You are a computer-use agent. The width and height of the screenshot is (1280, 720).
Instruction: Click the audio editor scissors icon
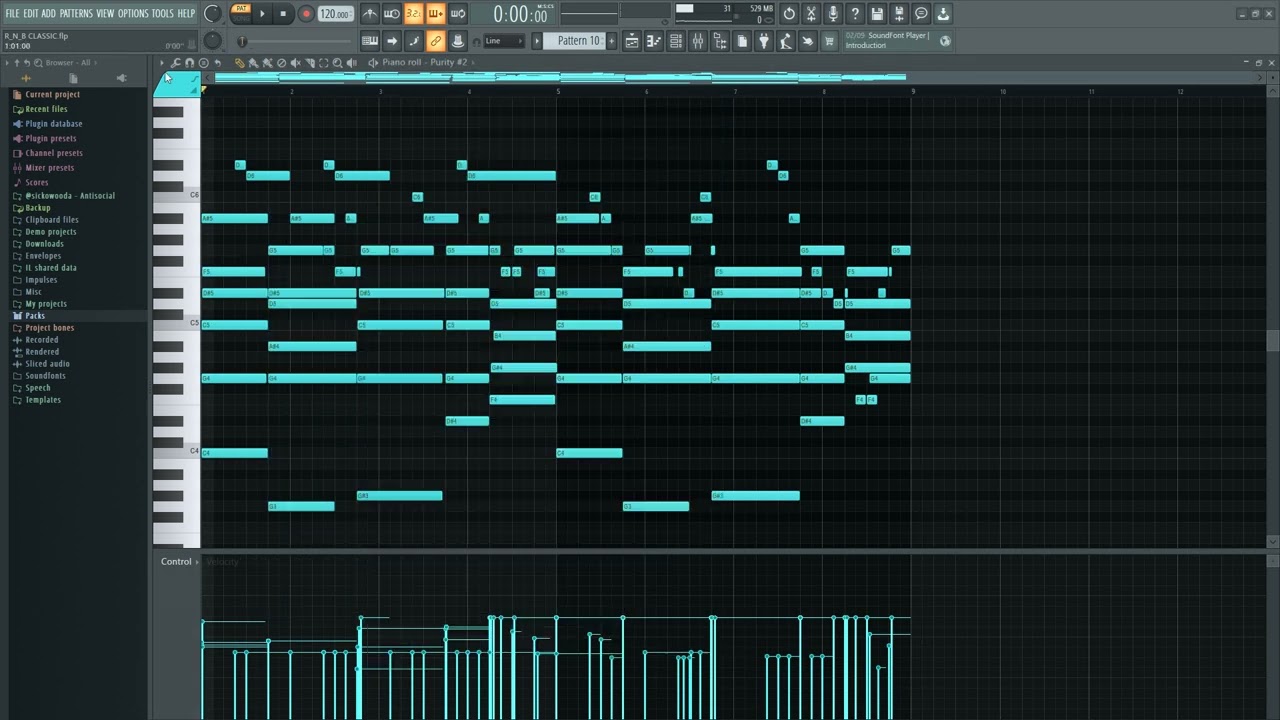pos(811,14)
